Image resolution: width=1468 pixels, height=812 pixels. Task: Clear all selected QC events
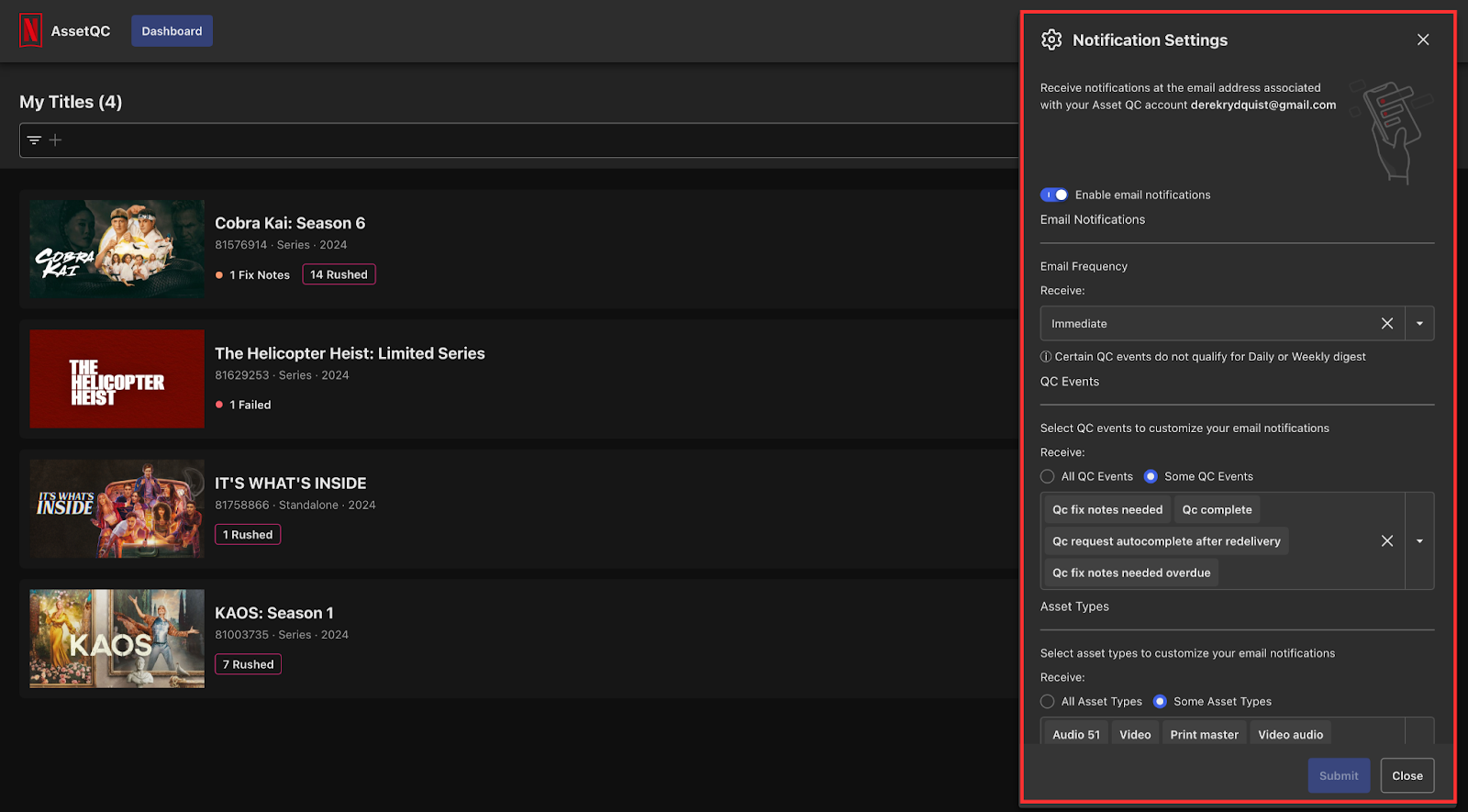1387,541
